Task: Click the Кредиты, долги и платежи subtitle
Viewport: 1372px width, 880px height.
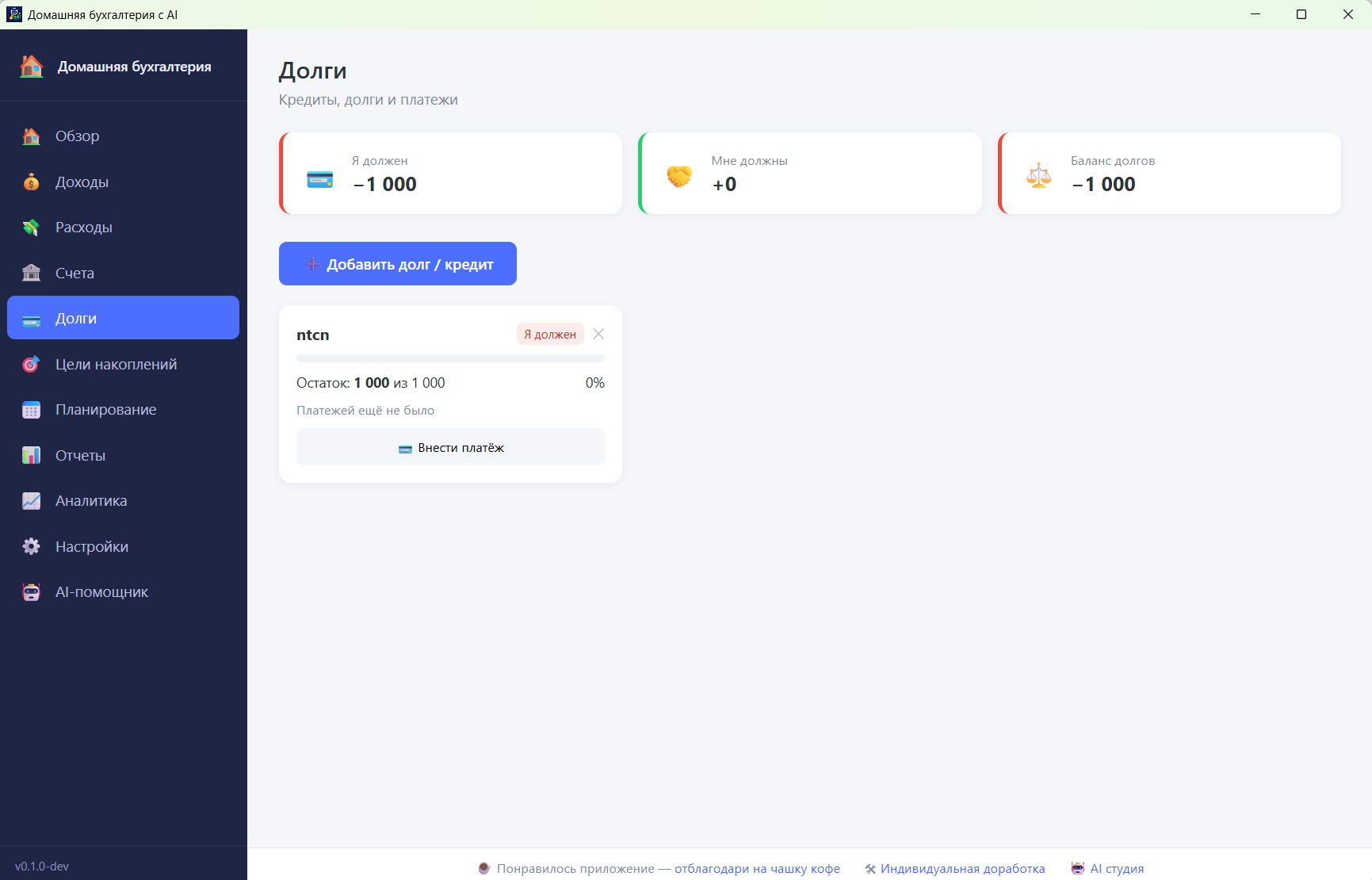Action: [369, 100]
